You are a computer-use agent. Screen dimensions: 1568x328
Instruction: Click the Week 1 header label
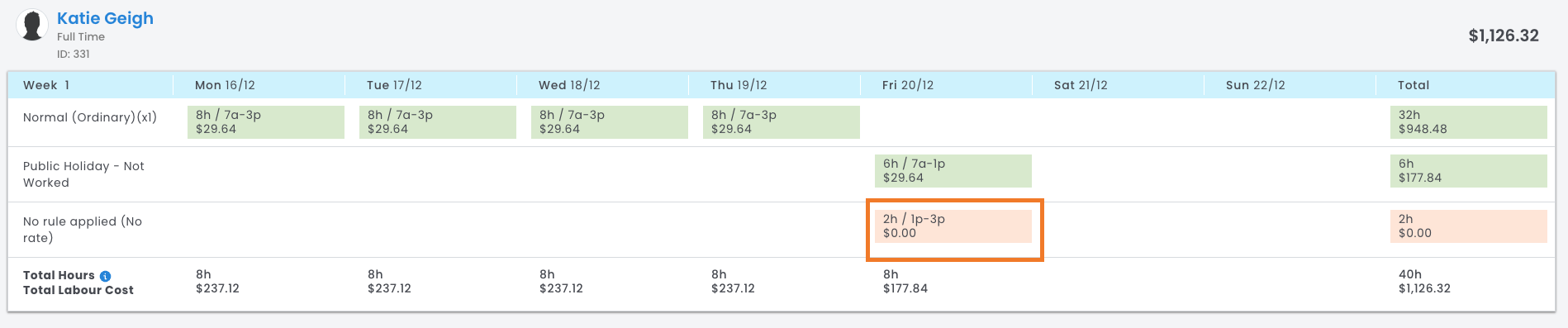click(x=46, y=85)
